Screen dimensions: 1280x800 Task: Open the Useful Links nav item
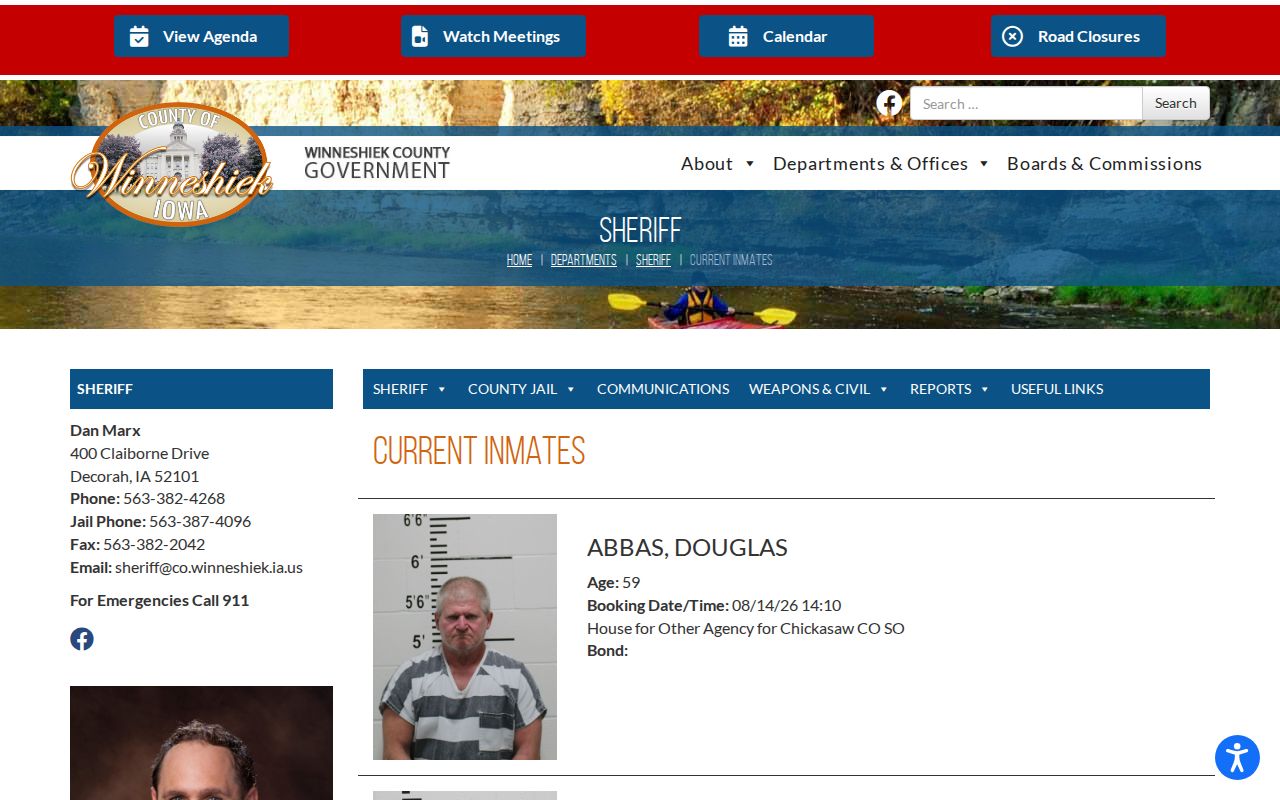[x=1057, y=389]
